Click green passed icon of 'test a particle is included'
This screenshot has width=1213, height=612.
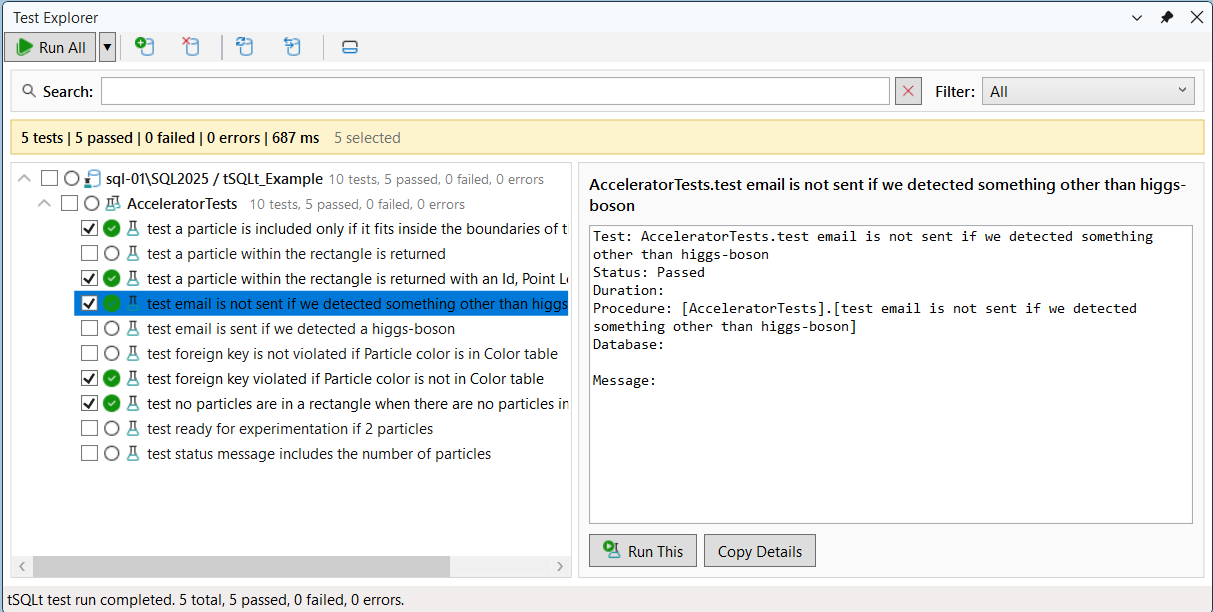pyautogui.click(x=111, y=229)
